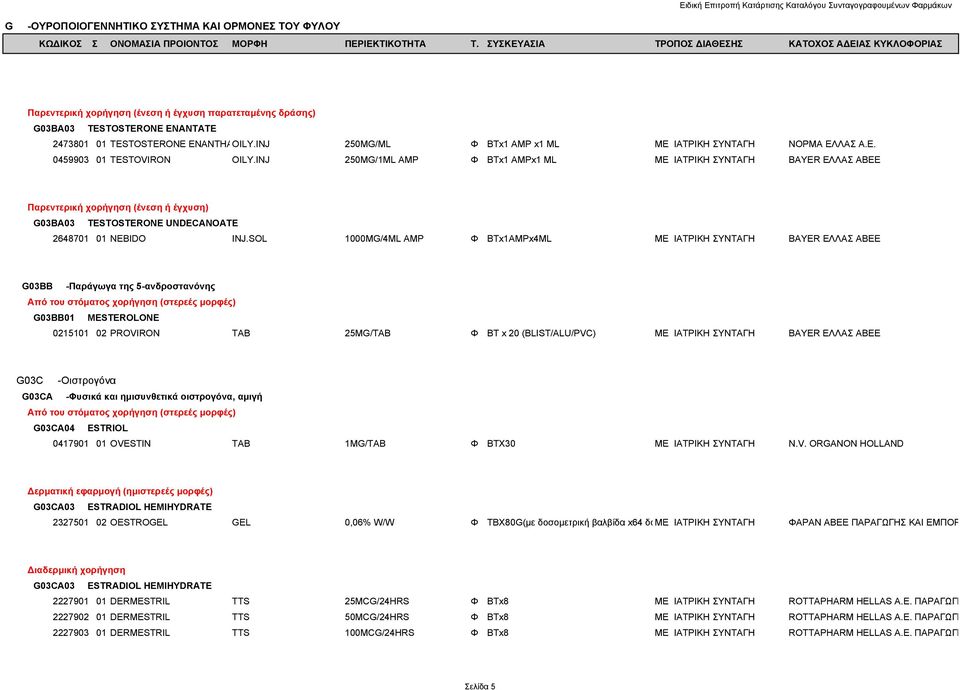Screen dimensions: 960x690
Task: Click the strength "1MG/TAB"
Action: (365, 444)
